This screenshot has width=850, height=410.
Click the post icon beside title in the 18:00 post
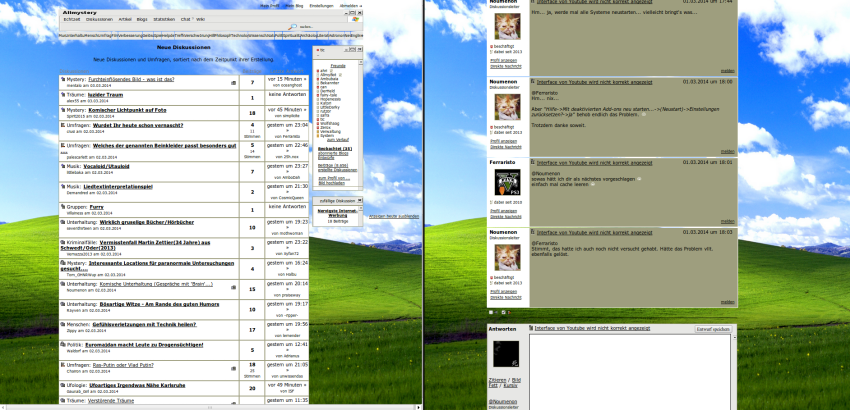pyautogui.click(x=533, y=81)
